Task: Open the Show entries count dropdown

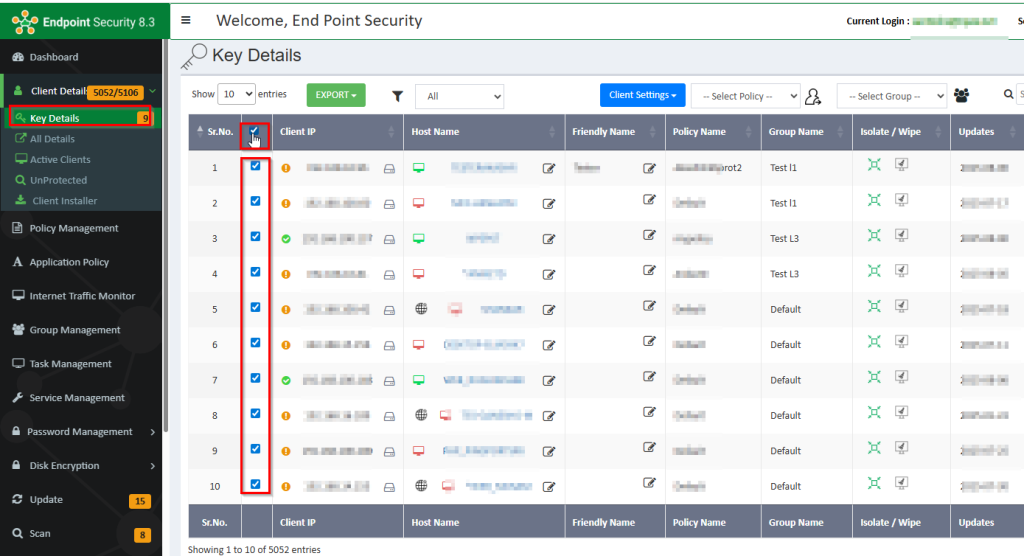Action: (235, 94)
